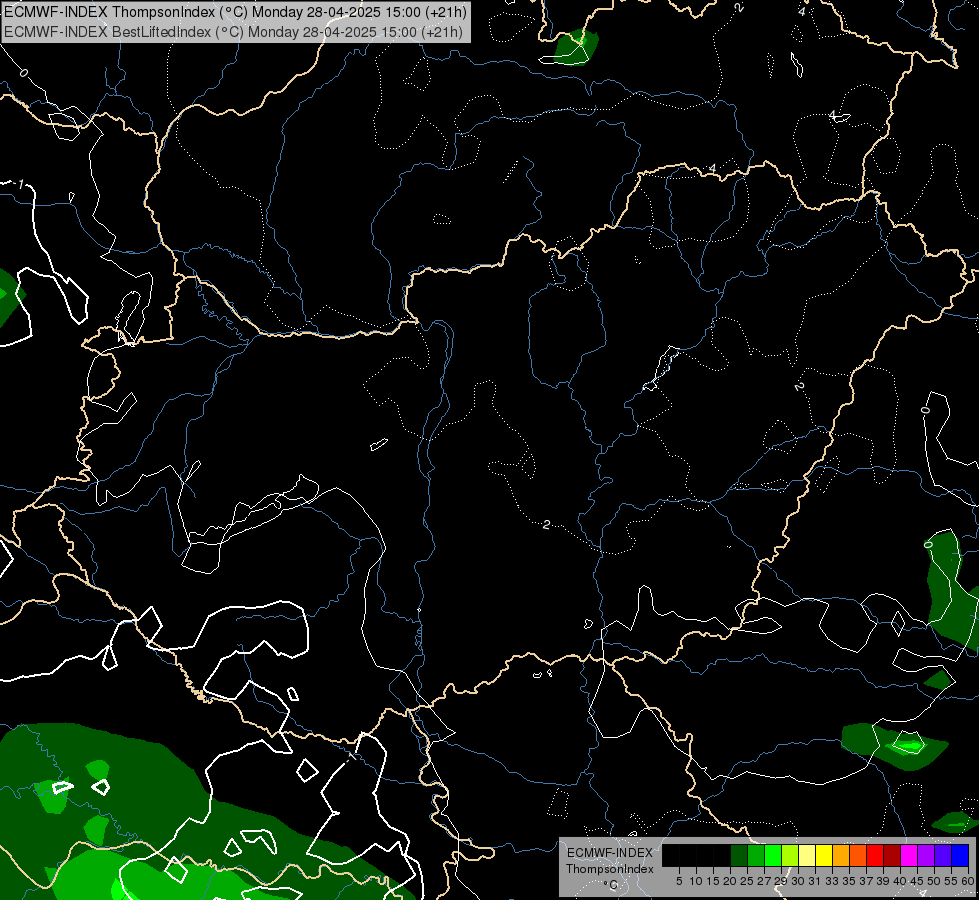The image size is (979, 900).
Task: Click the 'ThompsonIndex' label in the legend
Action: pos(610,869)
